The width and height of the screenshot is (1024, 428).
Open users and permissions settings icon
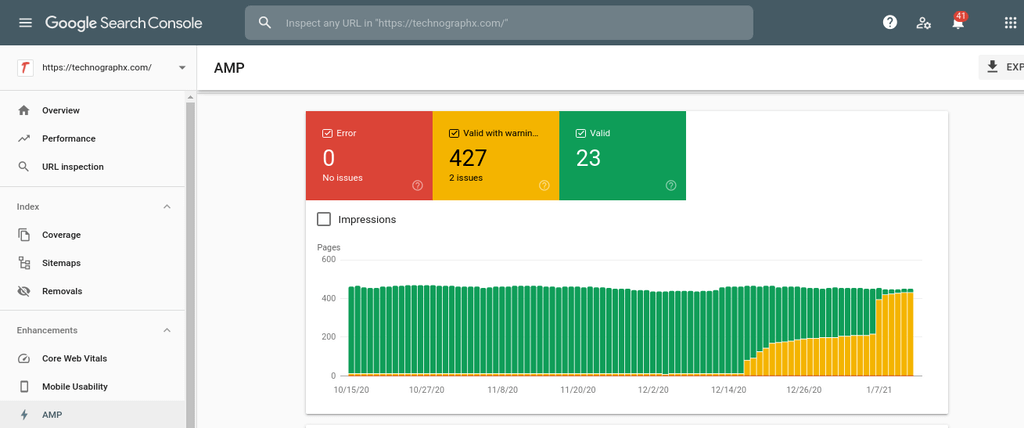[x=923, y=23]
